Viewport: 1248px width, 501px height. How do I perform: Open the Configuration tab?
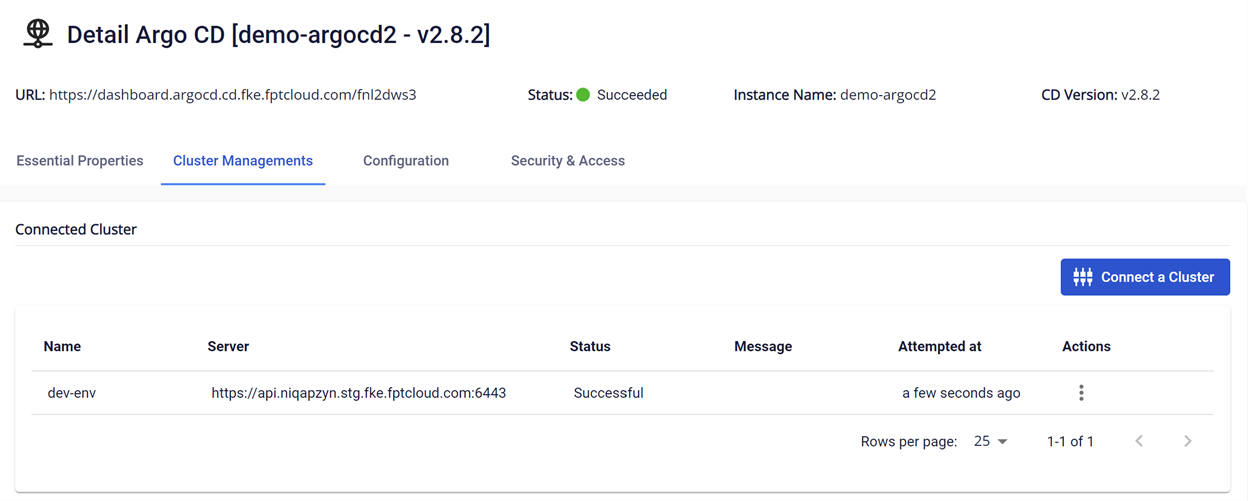click(406, 161)
